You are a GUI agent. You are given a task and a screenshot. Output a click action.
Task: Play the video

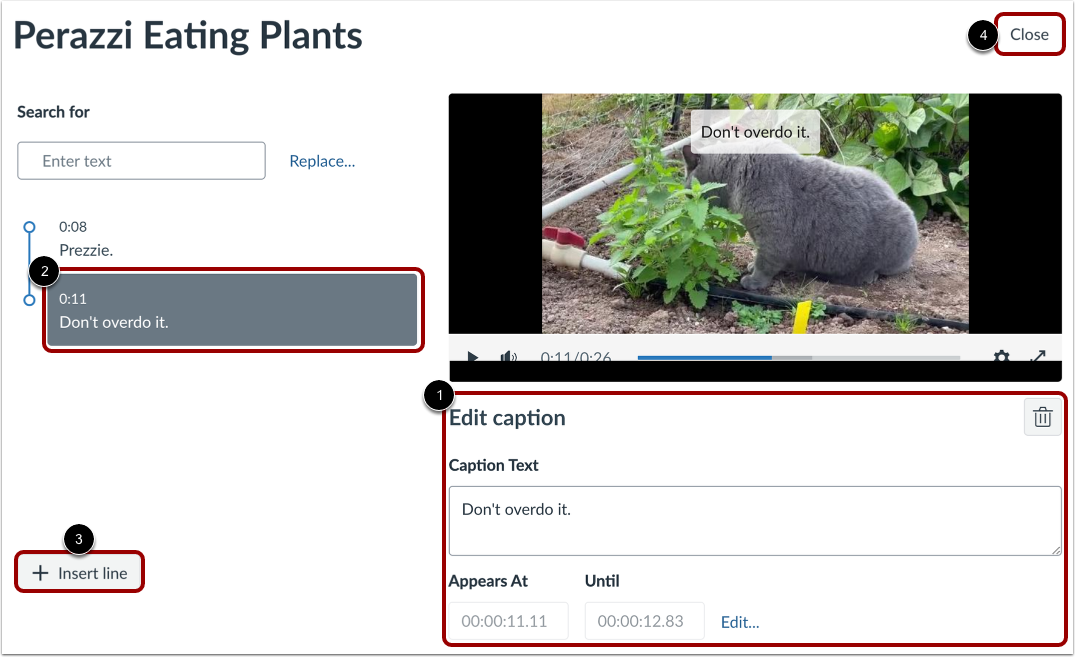pyautogui.click(x=471, y=357)
